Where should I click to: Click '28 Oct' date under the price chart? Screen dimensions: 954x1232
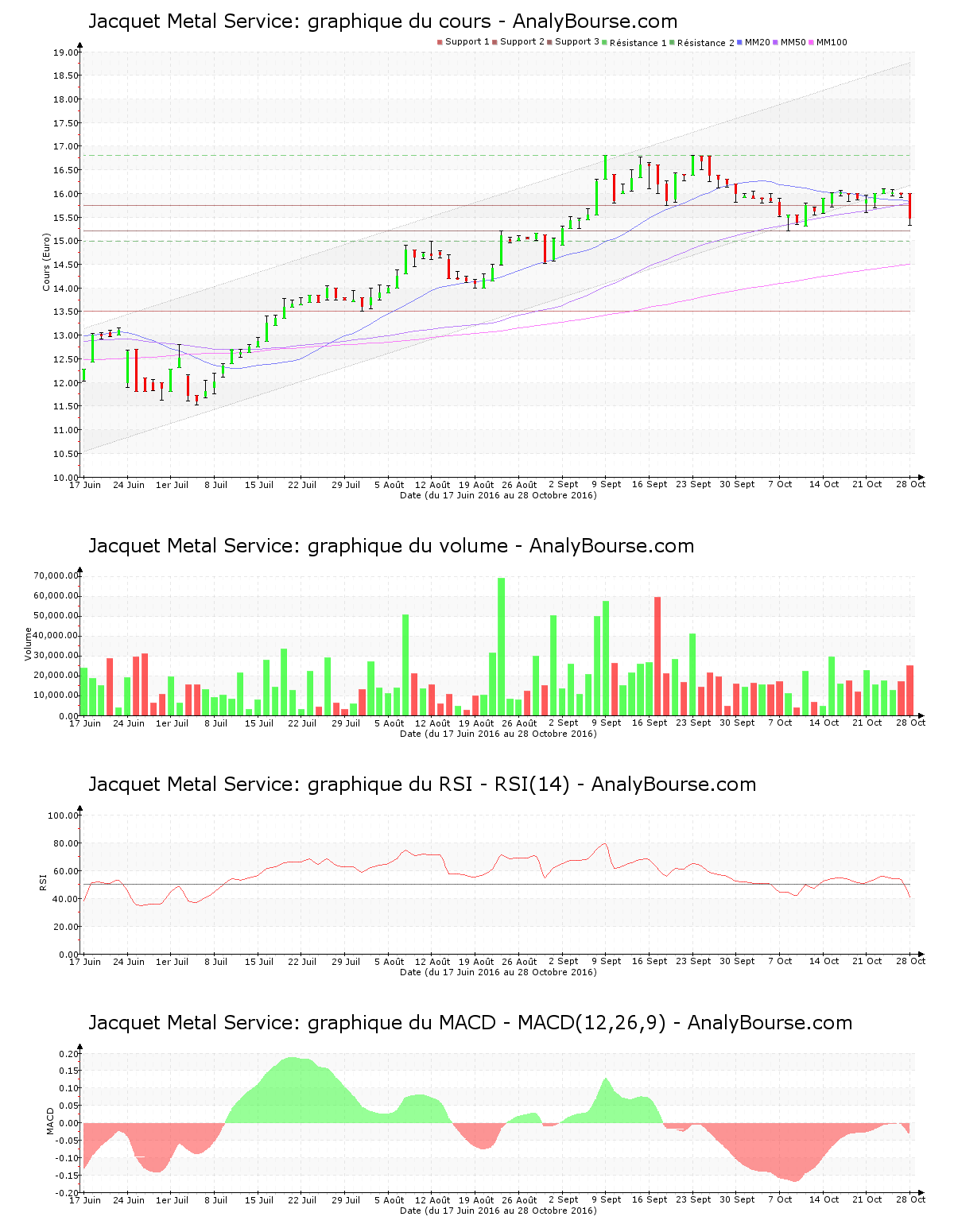(911, 485)
